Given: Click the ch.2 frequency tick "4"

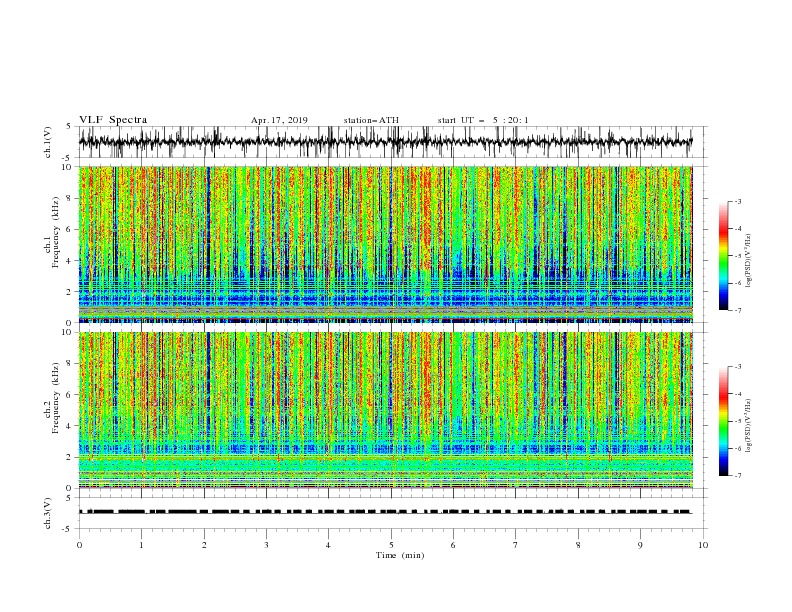Looking at the screenshot, I should point(70,426).
